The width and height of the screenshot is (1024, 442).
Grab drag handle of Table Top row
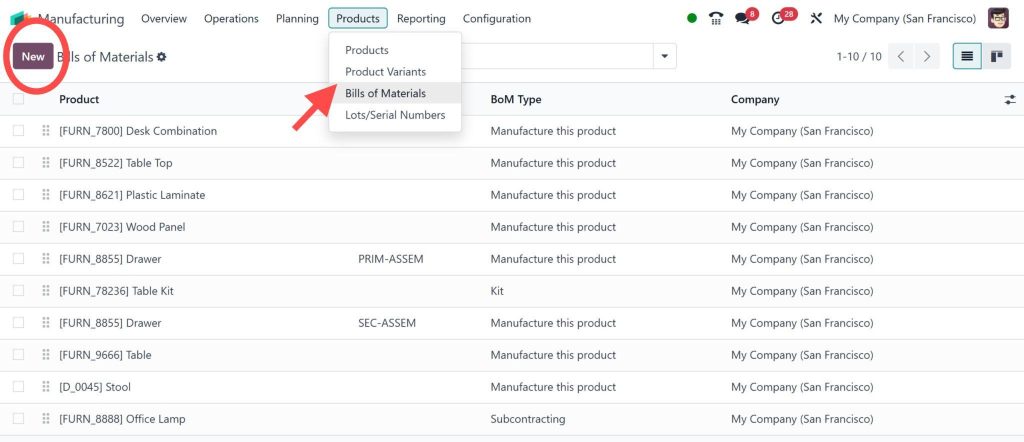click(x=46, y=163)
